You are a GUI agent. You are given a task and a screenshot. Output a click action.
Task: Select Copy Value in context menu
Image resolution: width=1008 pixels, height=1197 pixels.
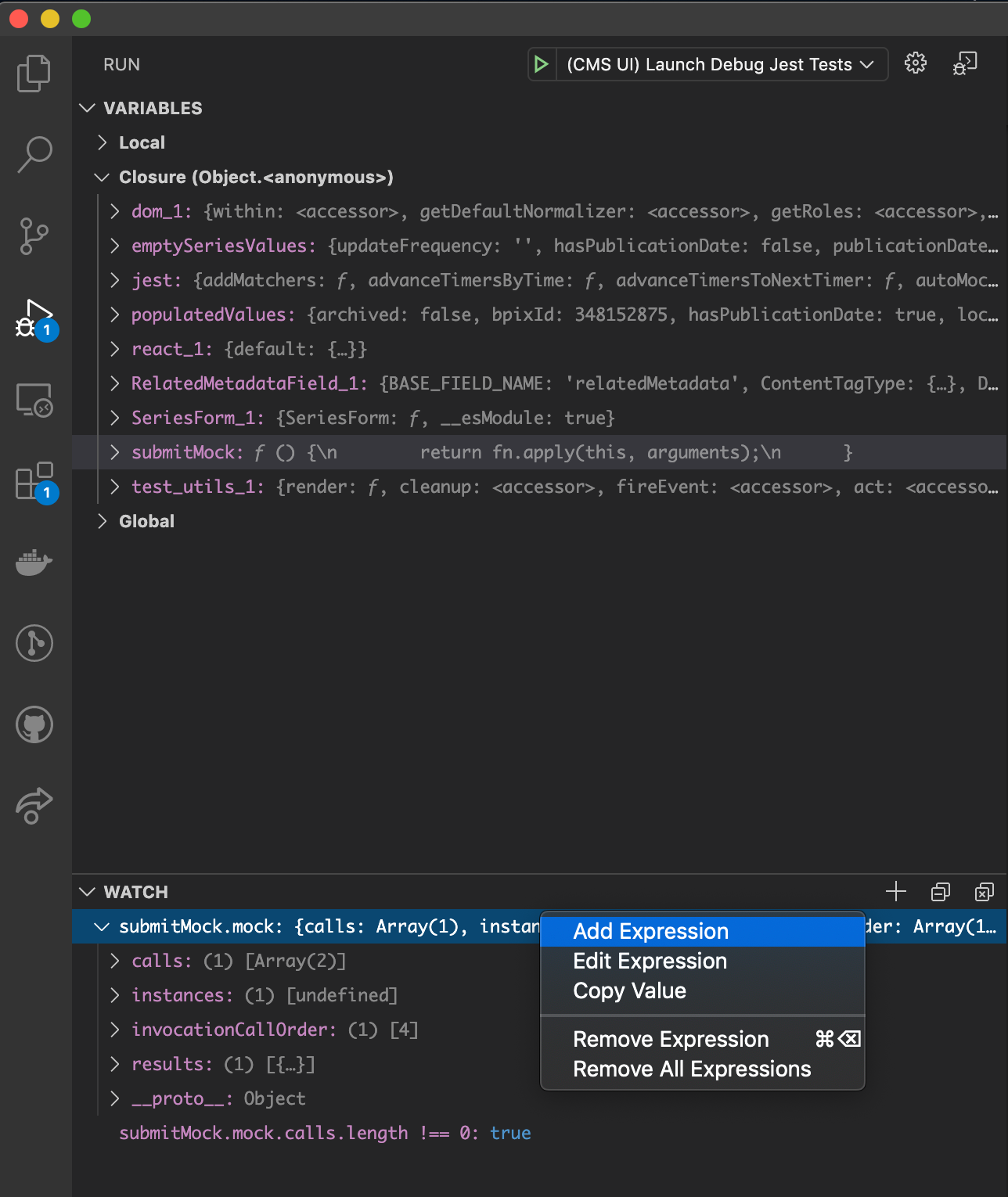tap(629, 990)
